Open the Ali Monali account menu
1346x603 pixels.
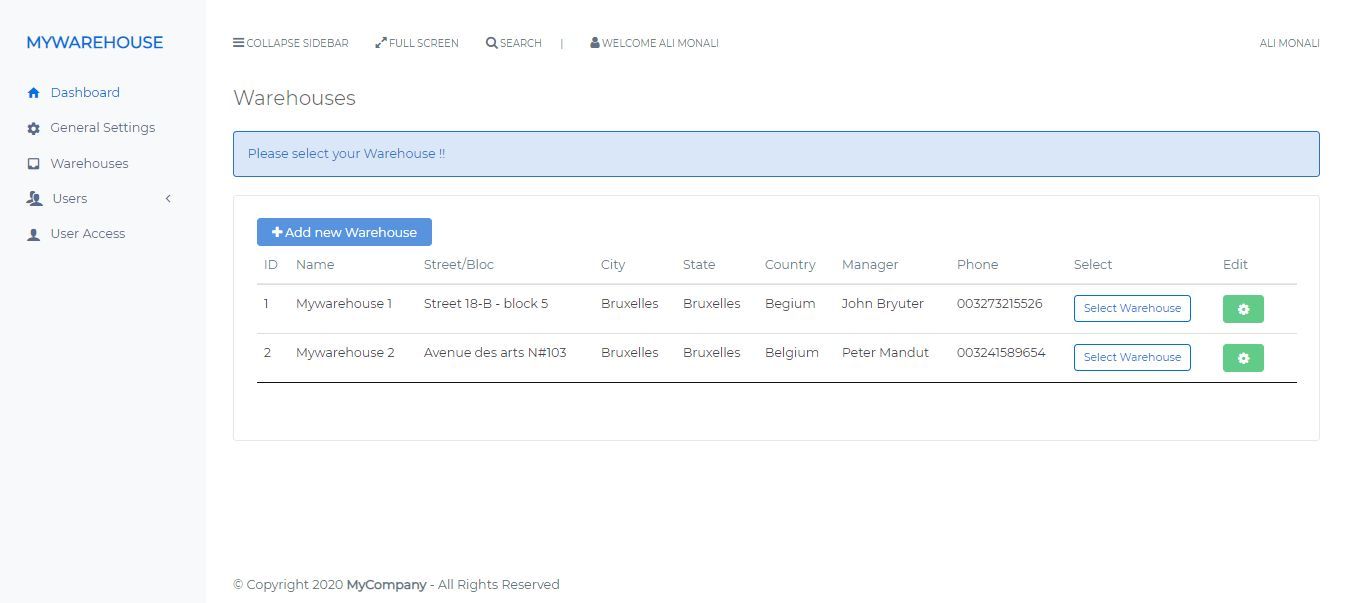click(1289, 43)
